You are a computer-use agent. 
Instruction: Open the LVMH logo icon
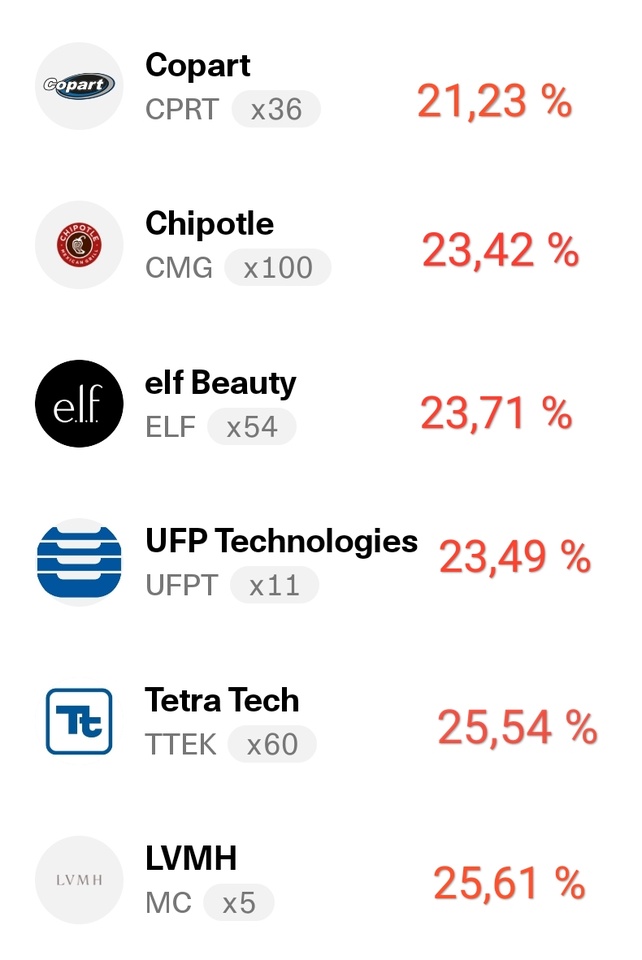(x=79, y=879)
